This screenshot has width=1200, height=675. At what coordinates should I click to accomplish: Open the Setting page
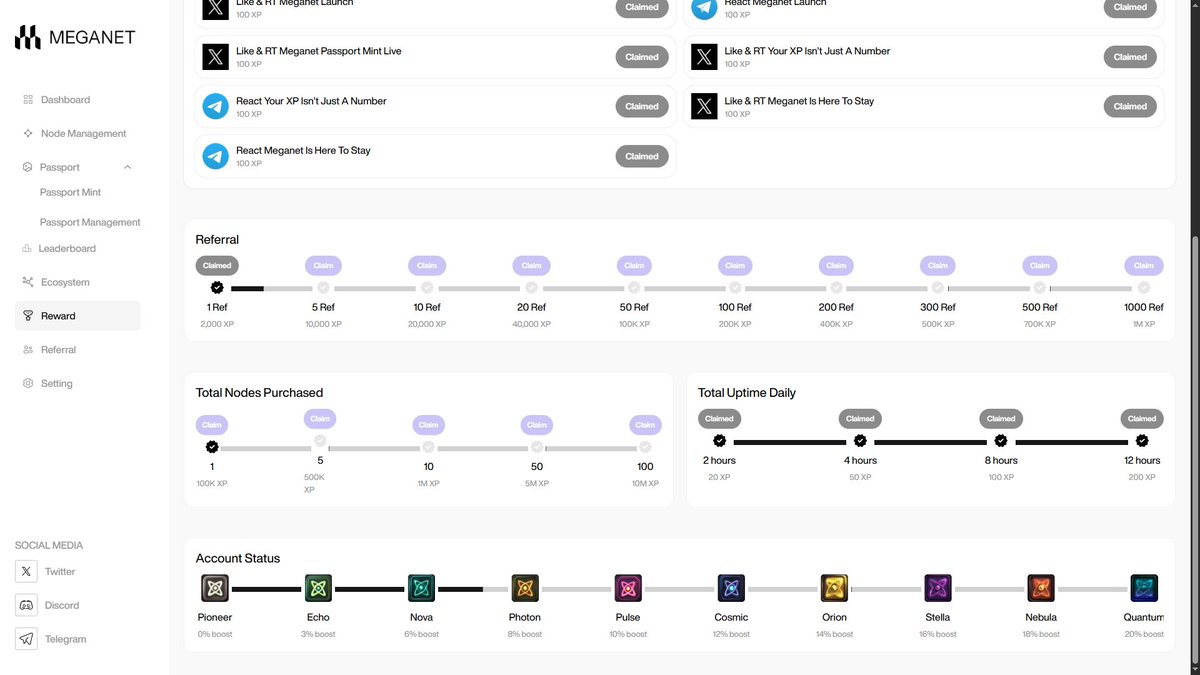[x=56, y=383]
